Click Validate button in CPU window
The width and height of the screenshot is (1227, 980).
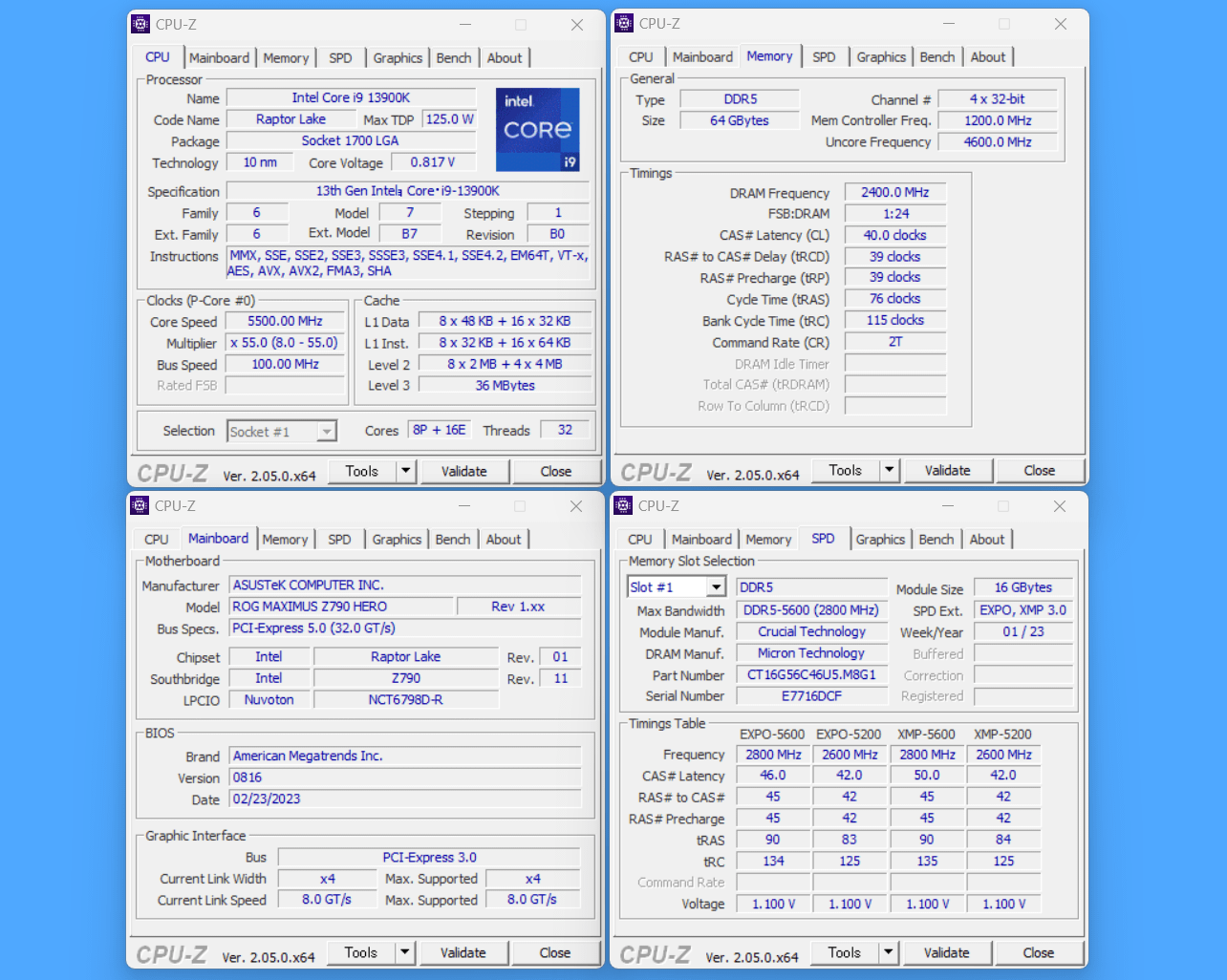tap(464, 471)
